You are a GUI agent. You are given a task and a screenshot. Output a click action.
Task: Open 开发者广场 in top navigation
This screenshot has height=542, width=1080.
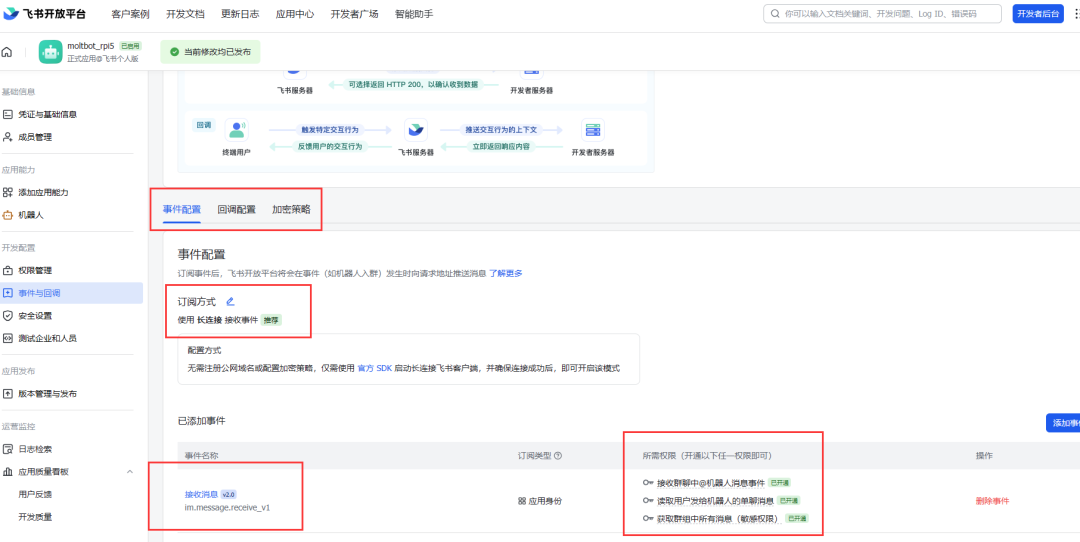(354, 14)
